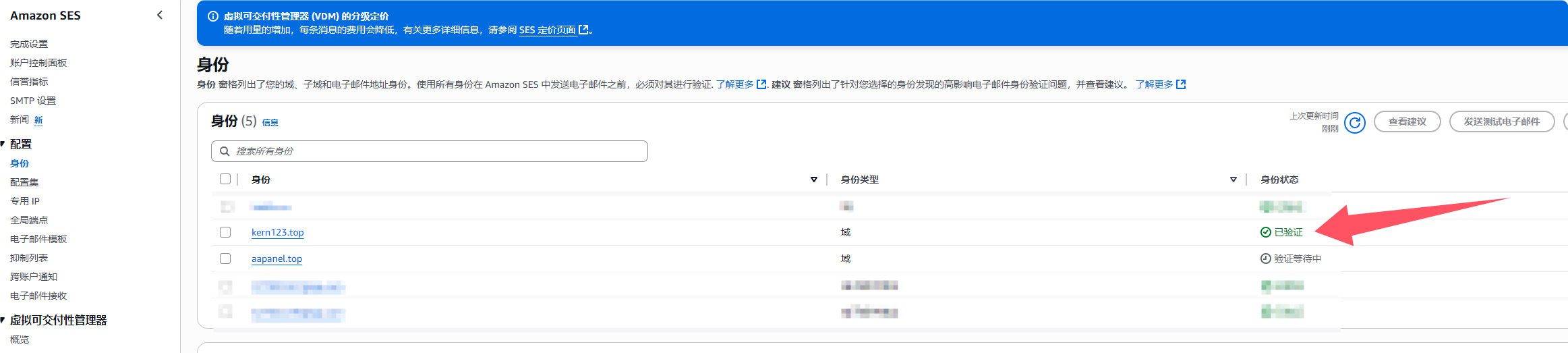
Task: Open 概览 in sidebar
Action: (x=20, y=340)
